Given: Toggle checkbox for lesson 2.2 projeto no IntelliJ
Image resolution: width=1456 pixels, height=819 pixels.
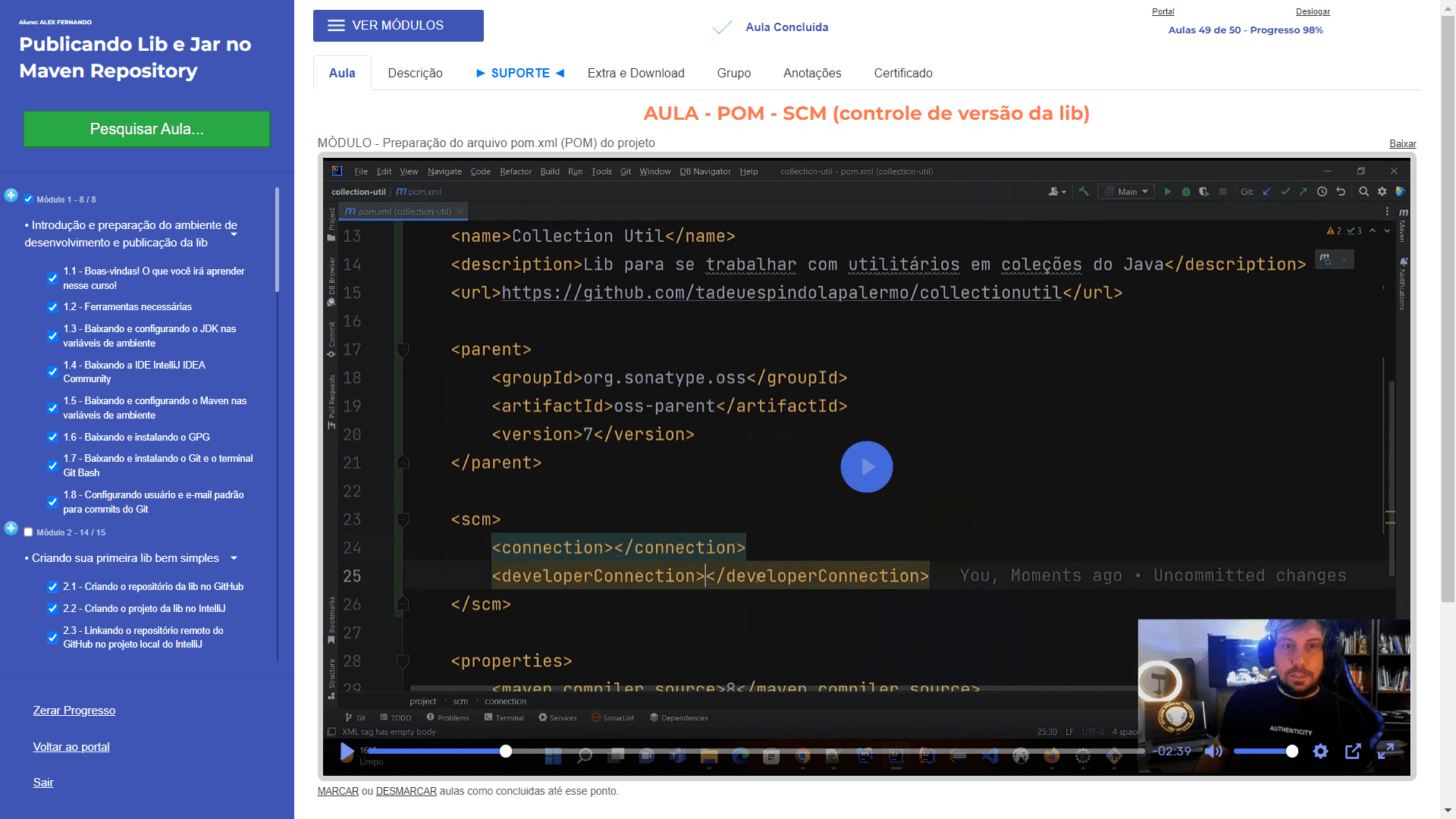Looking at the screenshot, I should click(x=52, y=609).
